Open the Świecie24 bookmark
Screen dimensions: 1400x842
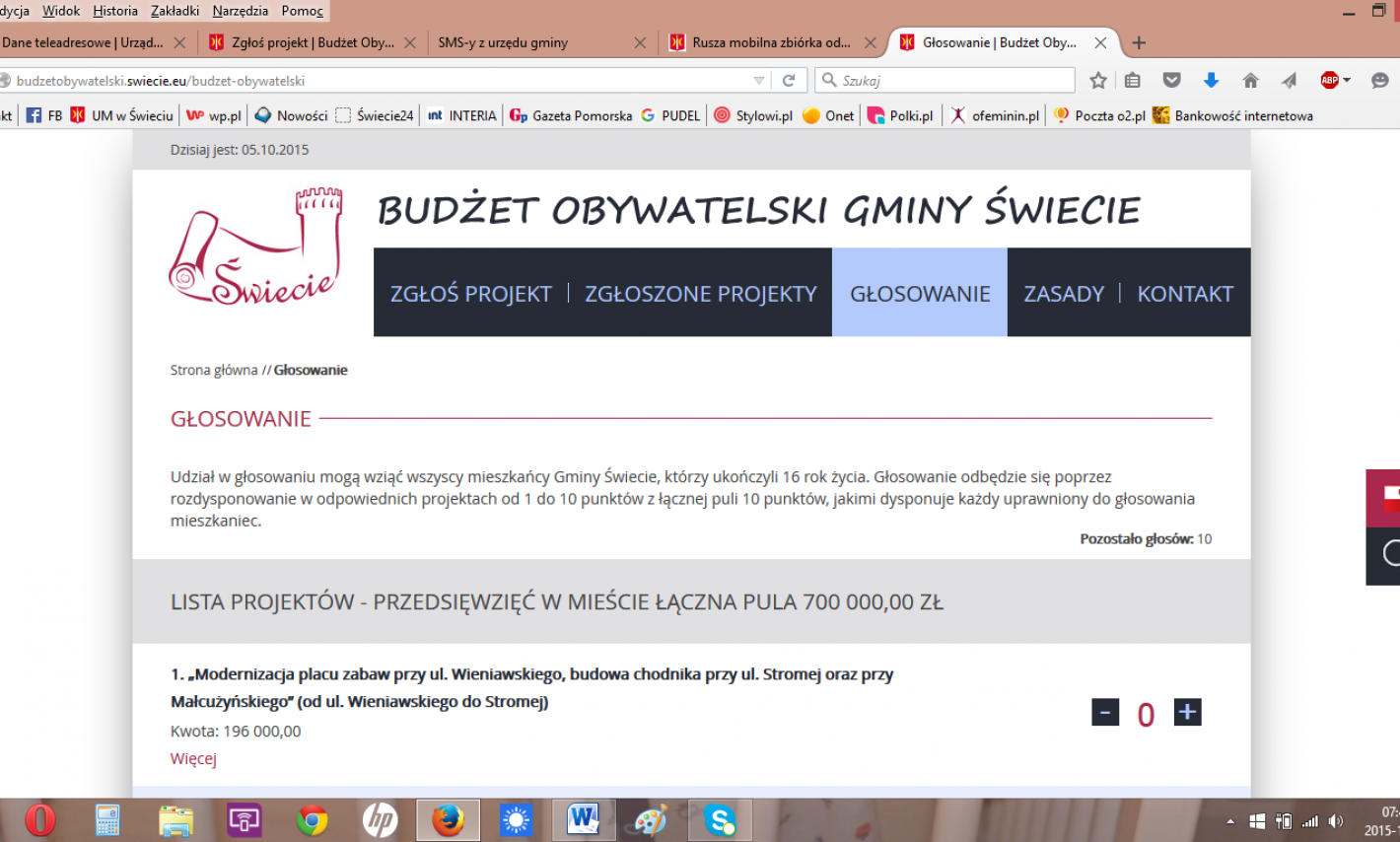pyautogui.click(x=374, y=115)
